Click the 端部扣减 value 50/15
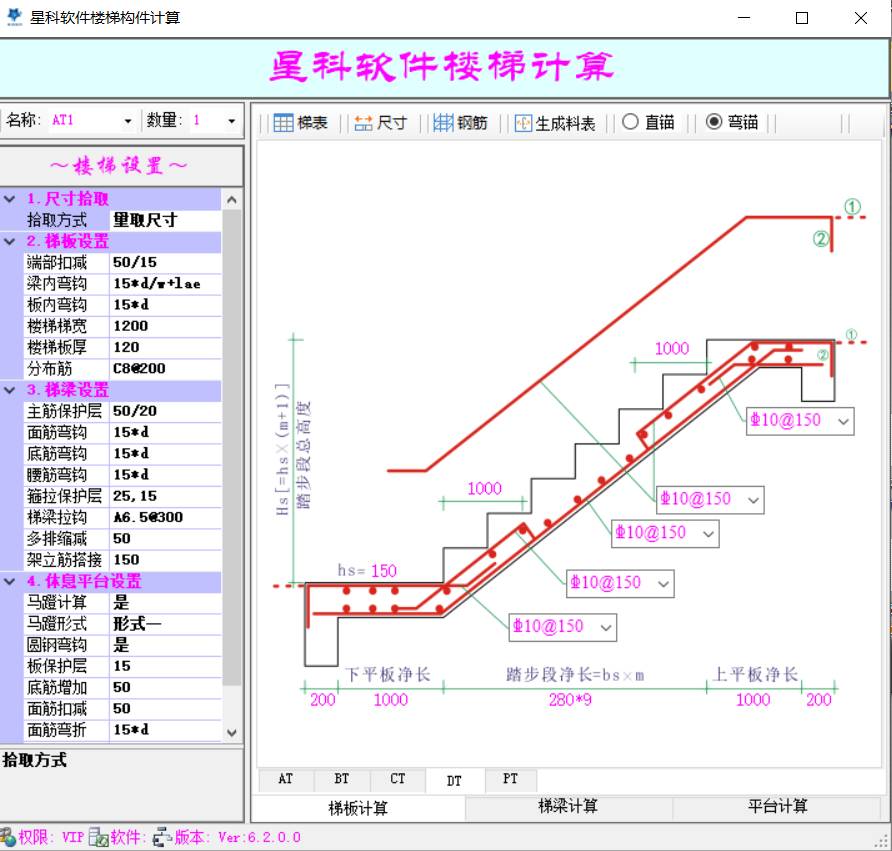This screenshot has height=851, width=892. pyautogui.click(x=165, y=263)
